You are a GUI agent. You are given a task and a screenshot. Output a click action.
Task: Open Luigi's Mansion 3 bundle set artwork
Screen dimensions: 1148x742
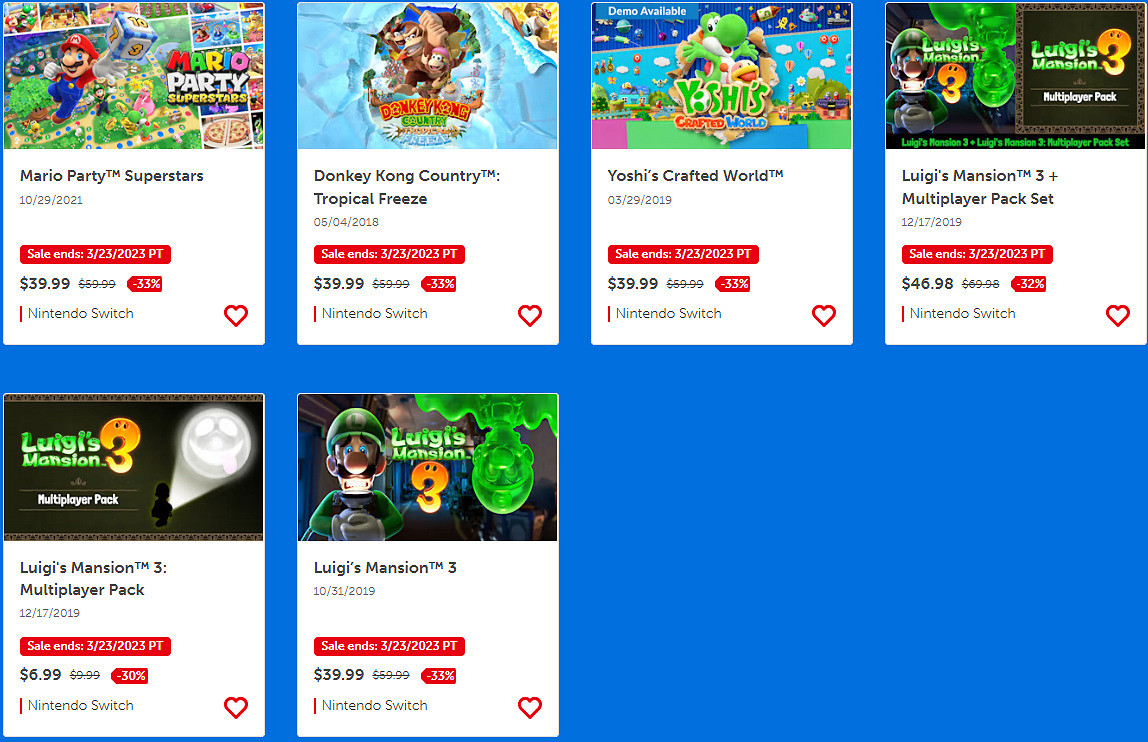1015,75
